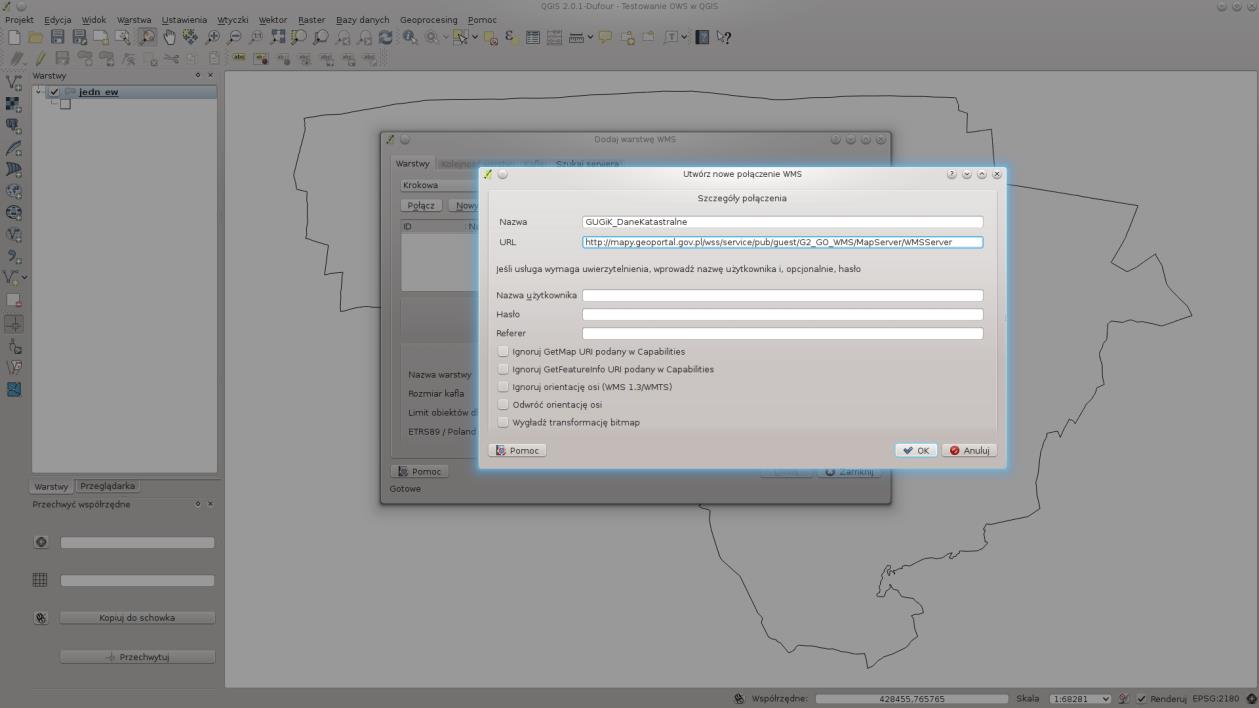Select the Pan map hand tool
The width and height of the screenshot is (1259, 708).
[169, 38]
